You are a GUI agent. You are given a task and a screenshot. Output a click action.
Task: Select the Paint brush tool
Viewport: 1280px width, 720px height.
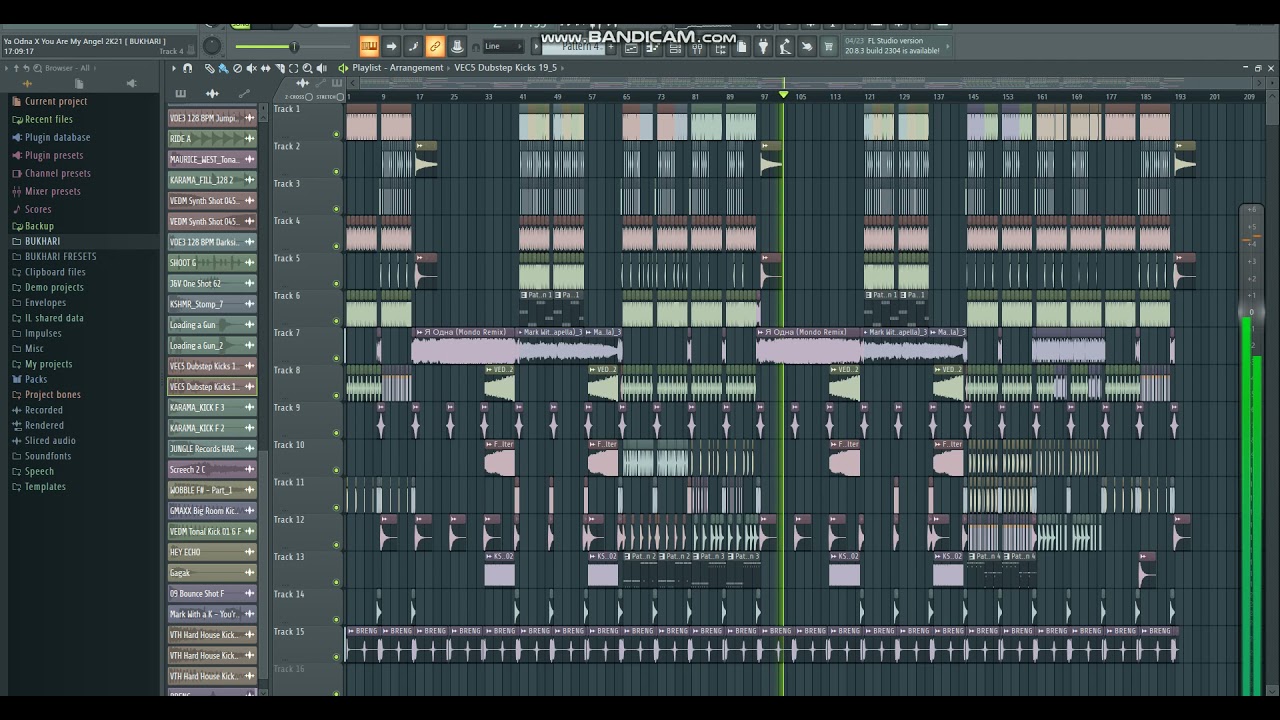[223, 68]
